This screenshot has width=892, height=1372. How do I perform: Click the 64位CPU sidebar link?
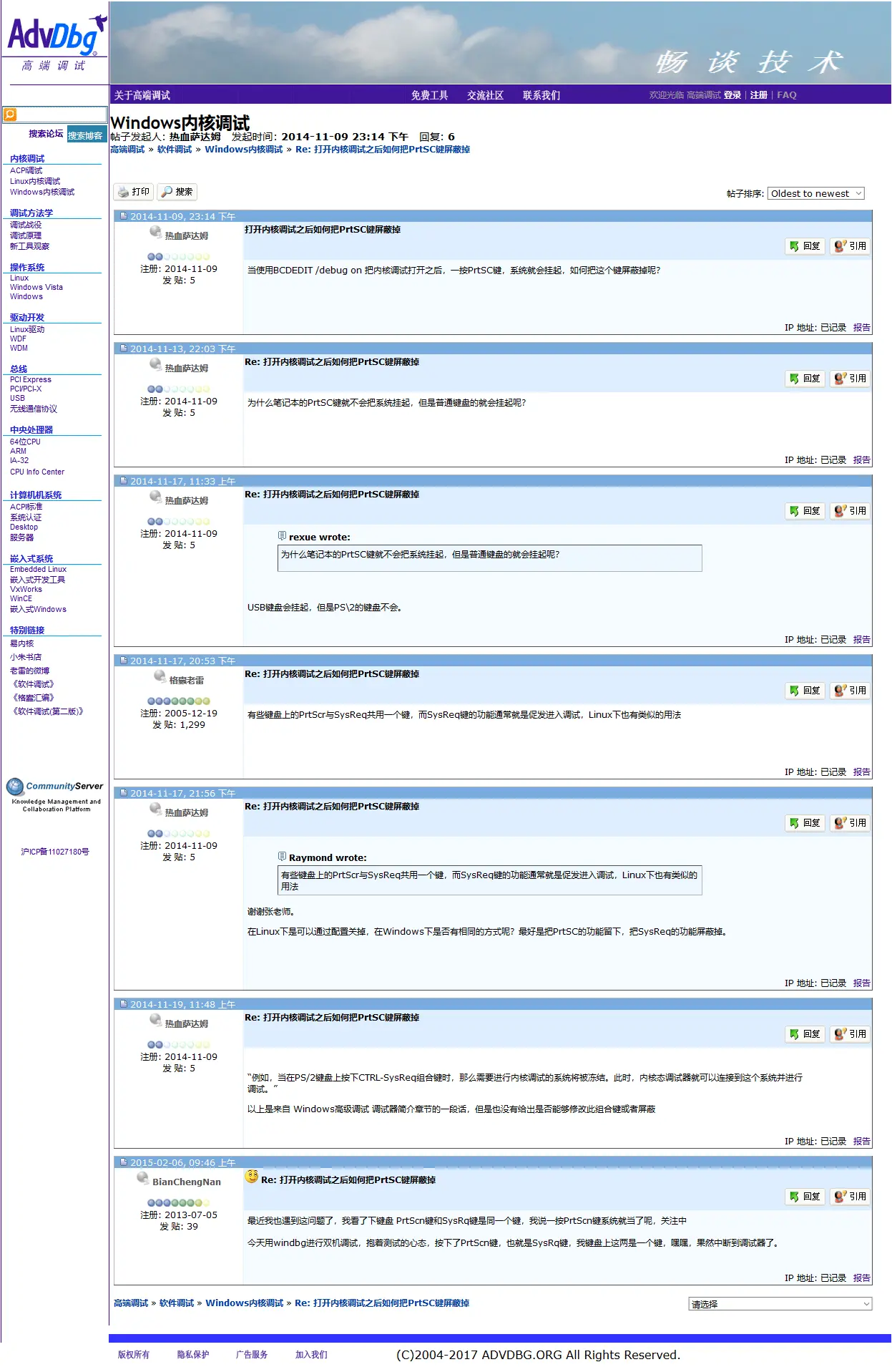(25, 442)
